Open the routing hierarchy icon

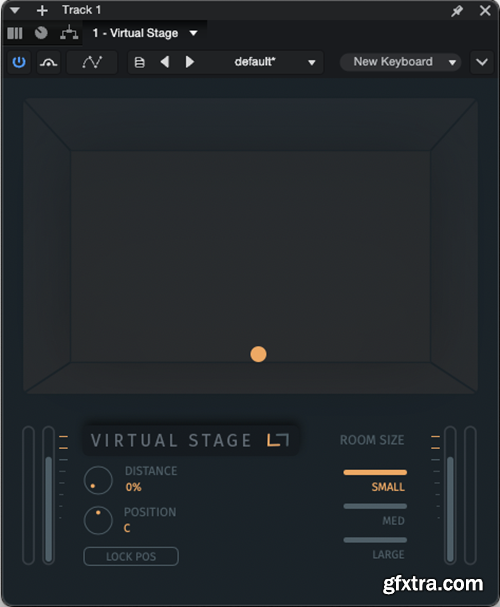(x=69, y=33)
